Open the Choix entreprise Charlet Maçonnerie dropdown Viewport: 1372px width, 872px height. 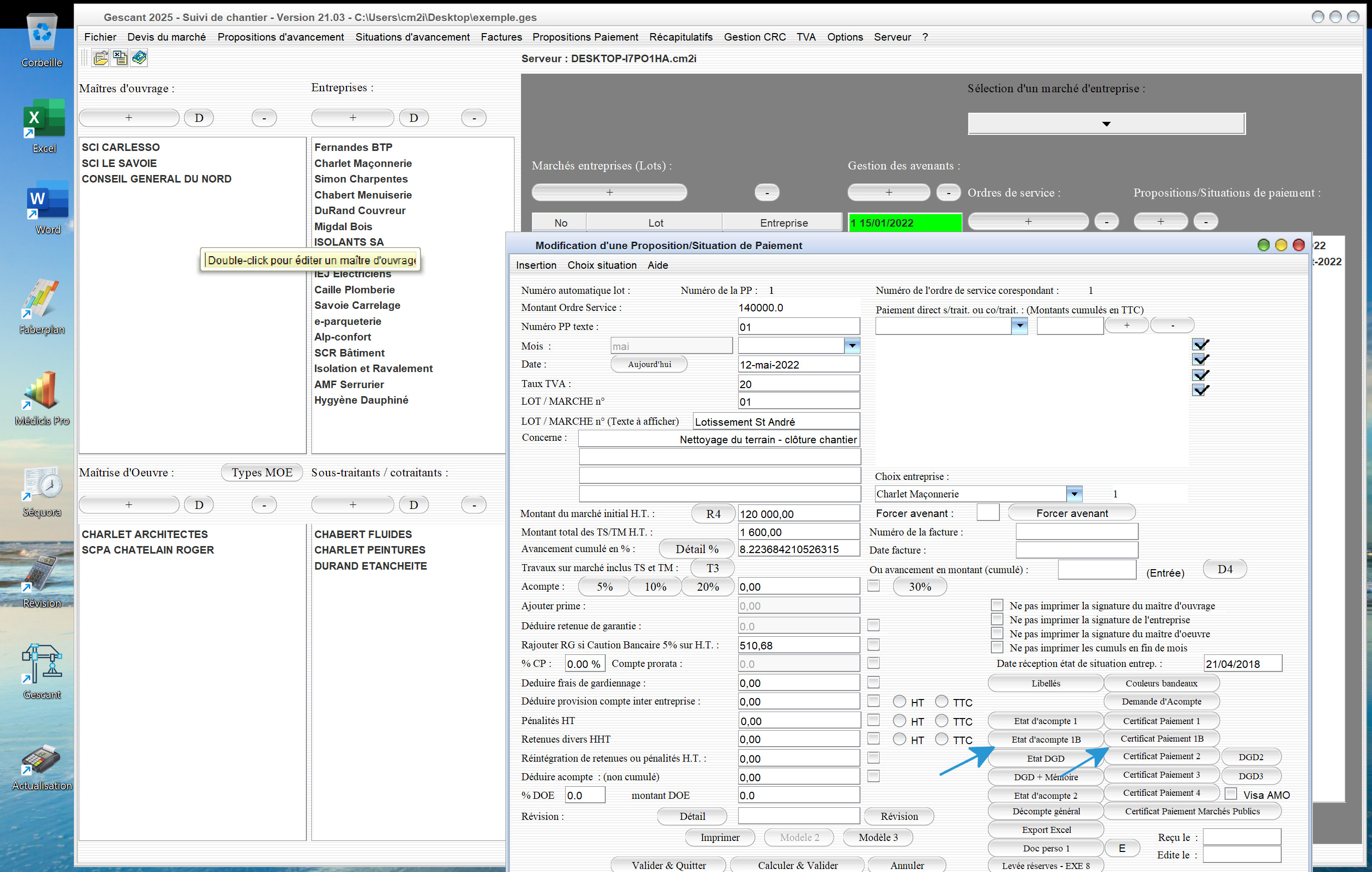1074,494
